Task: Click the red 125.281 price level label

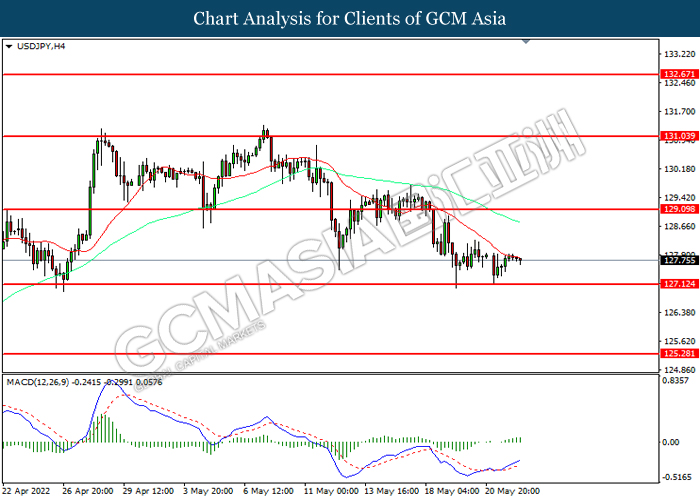Action: point(679,353)
